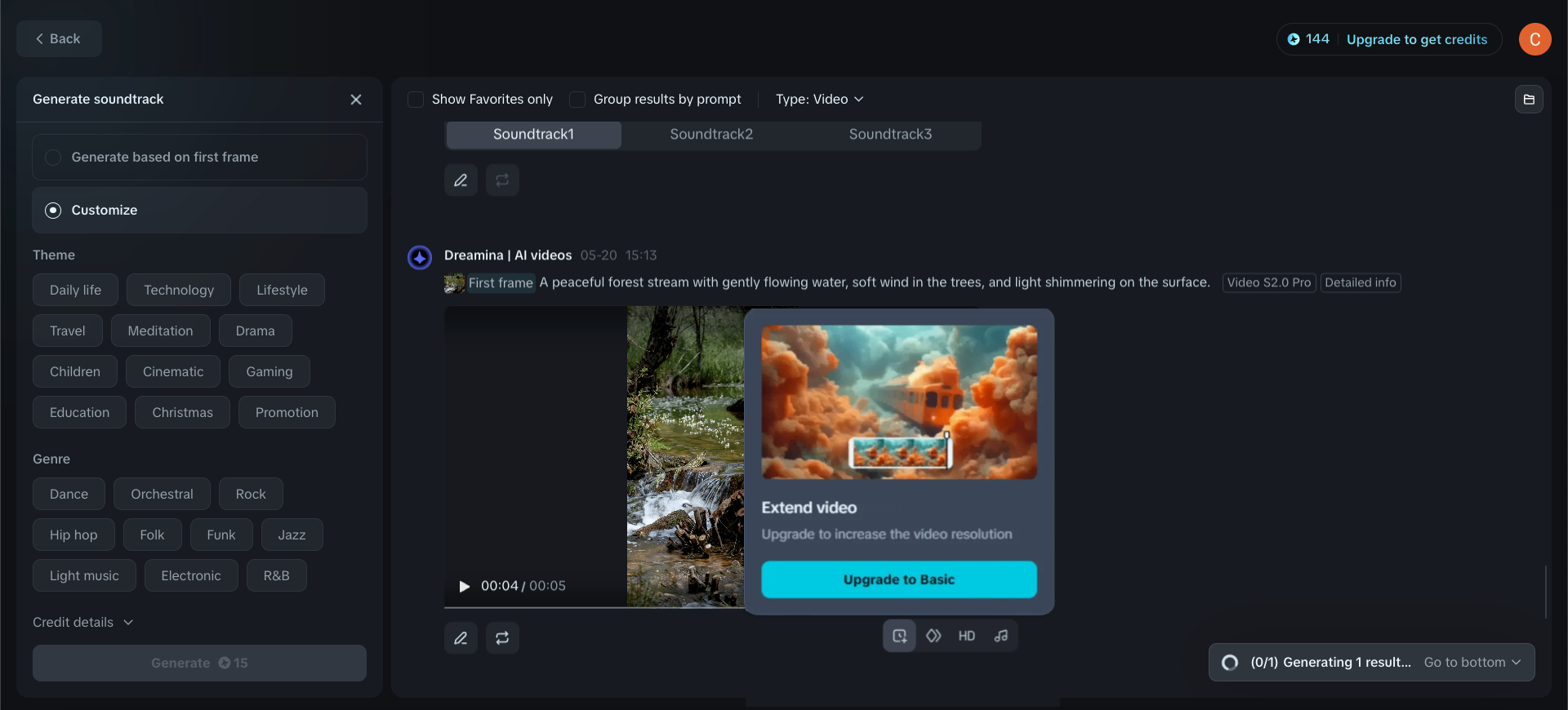Switch to the Soundtrack1 tab
Image resolution: width=1568 pixels, height=710 pixels.
pyautogui.click(x=533, y=135)
